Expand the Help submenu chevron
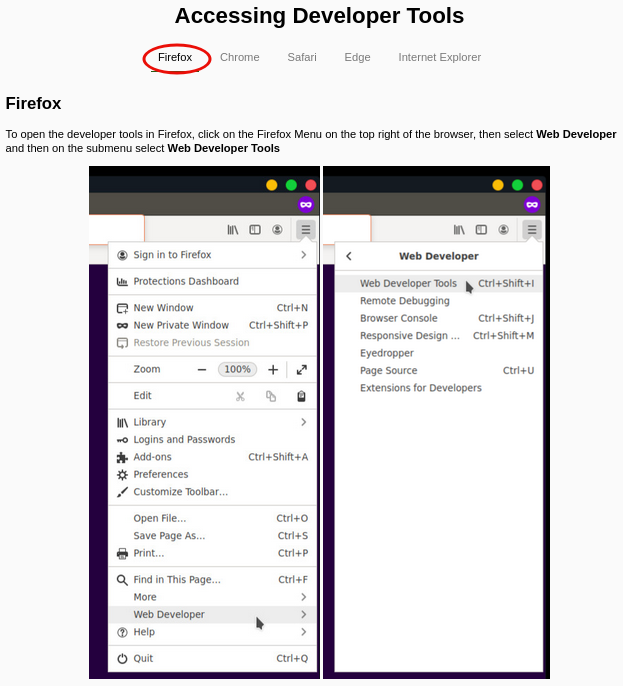Image resolution: width=623 pixels, height=686 pixels. click(x=304, y=632)
